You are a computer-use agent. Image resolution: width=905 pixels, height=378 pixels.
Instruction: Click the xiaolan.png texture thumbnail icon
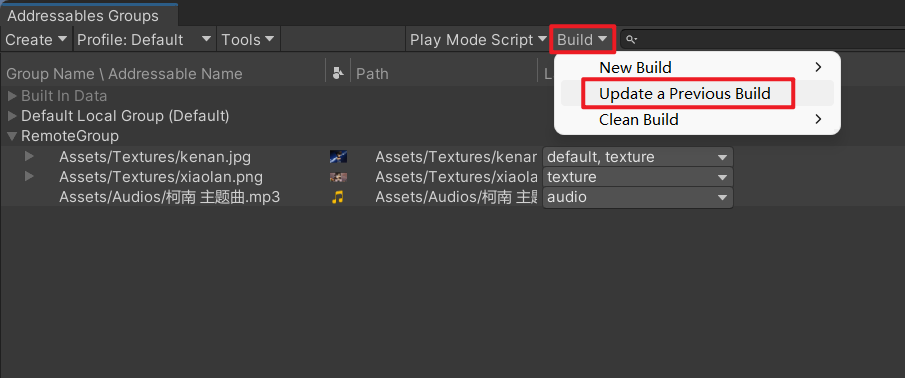coord(338,177)
